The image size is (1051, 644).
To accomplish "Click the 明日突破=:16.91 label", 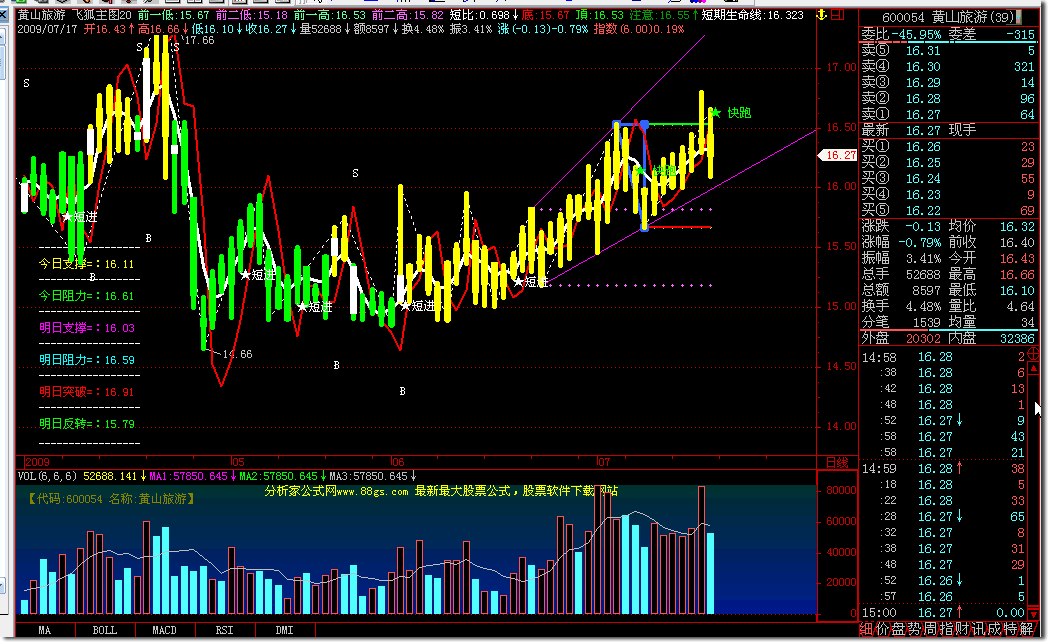I will pyautogui.click(x=86, y=392).
